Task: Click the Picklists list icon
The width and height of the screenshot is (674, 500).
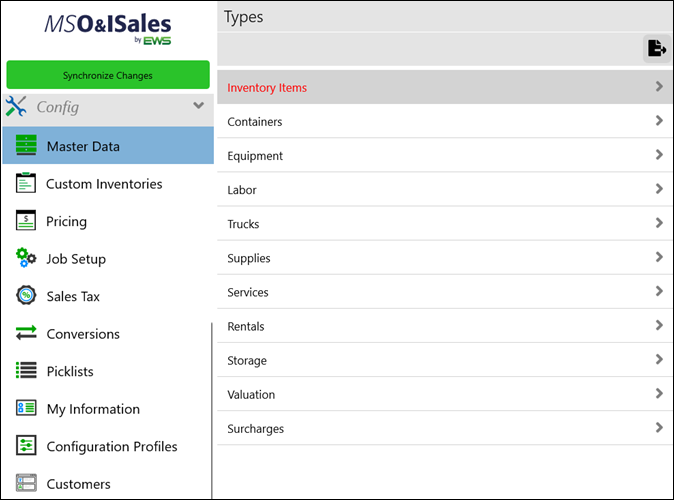Action: click(27, 371)
